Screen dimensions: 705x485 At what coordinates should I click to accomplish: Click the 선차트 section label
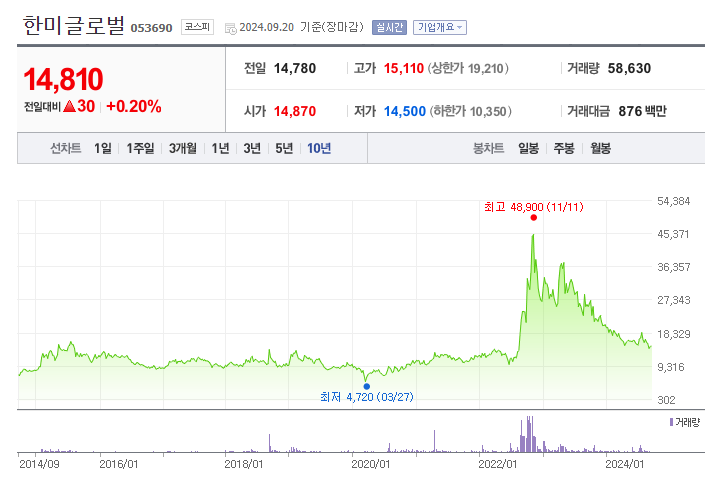[x=66, y=148]
